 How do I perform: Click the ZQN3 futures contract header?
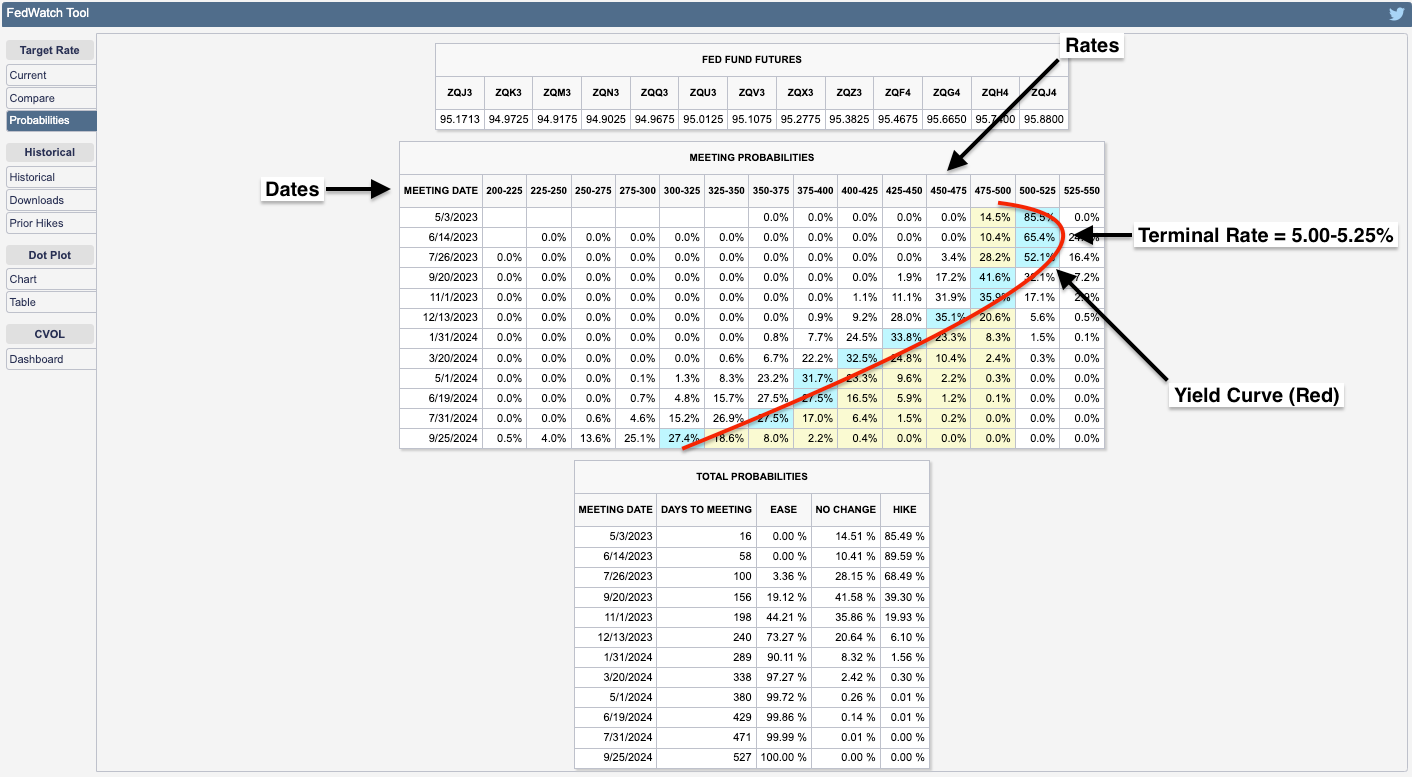[605, 92]
